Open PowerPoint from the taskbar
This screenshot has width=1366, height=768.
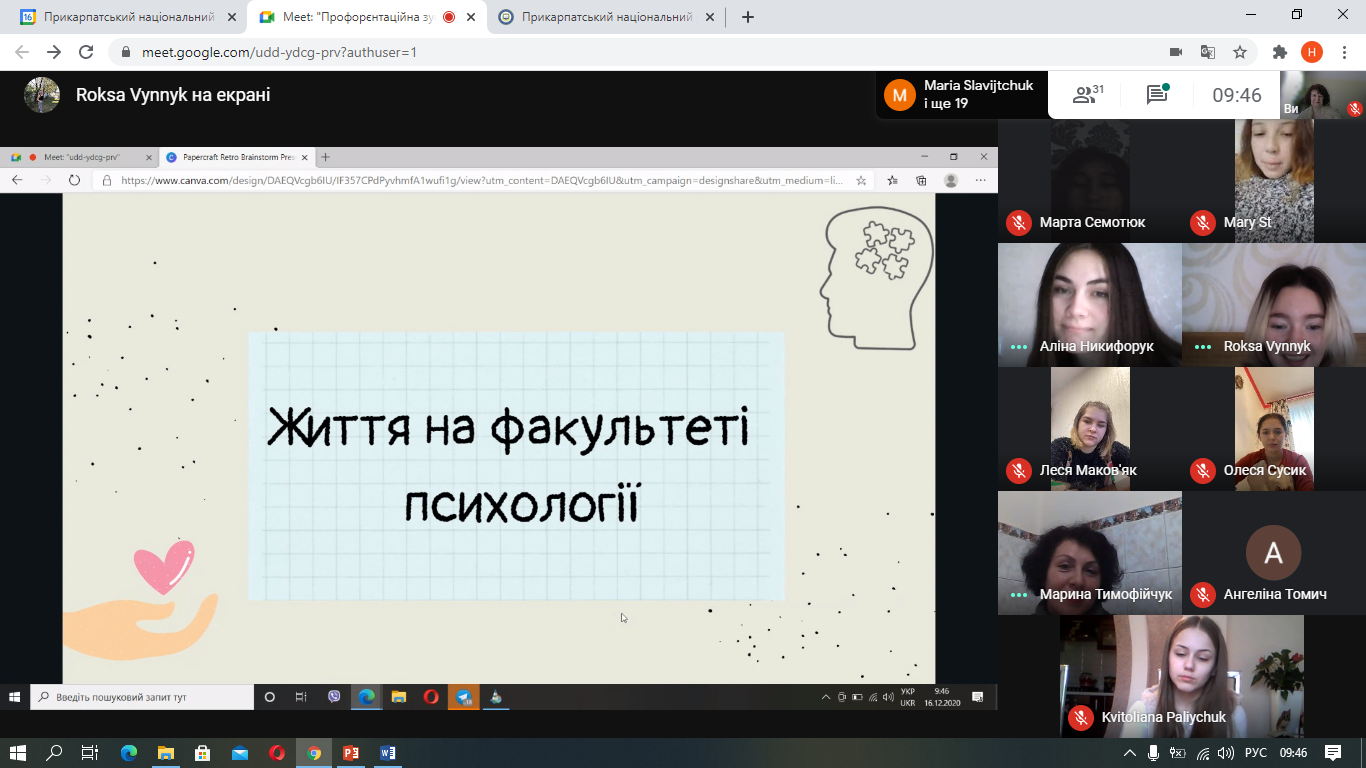(351, 753)
